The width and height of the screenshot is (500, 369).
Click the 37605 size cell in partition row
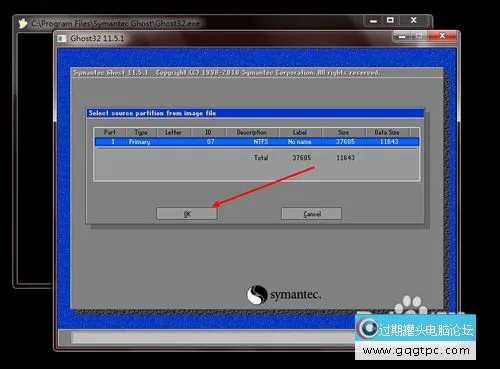345,142
